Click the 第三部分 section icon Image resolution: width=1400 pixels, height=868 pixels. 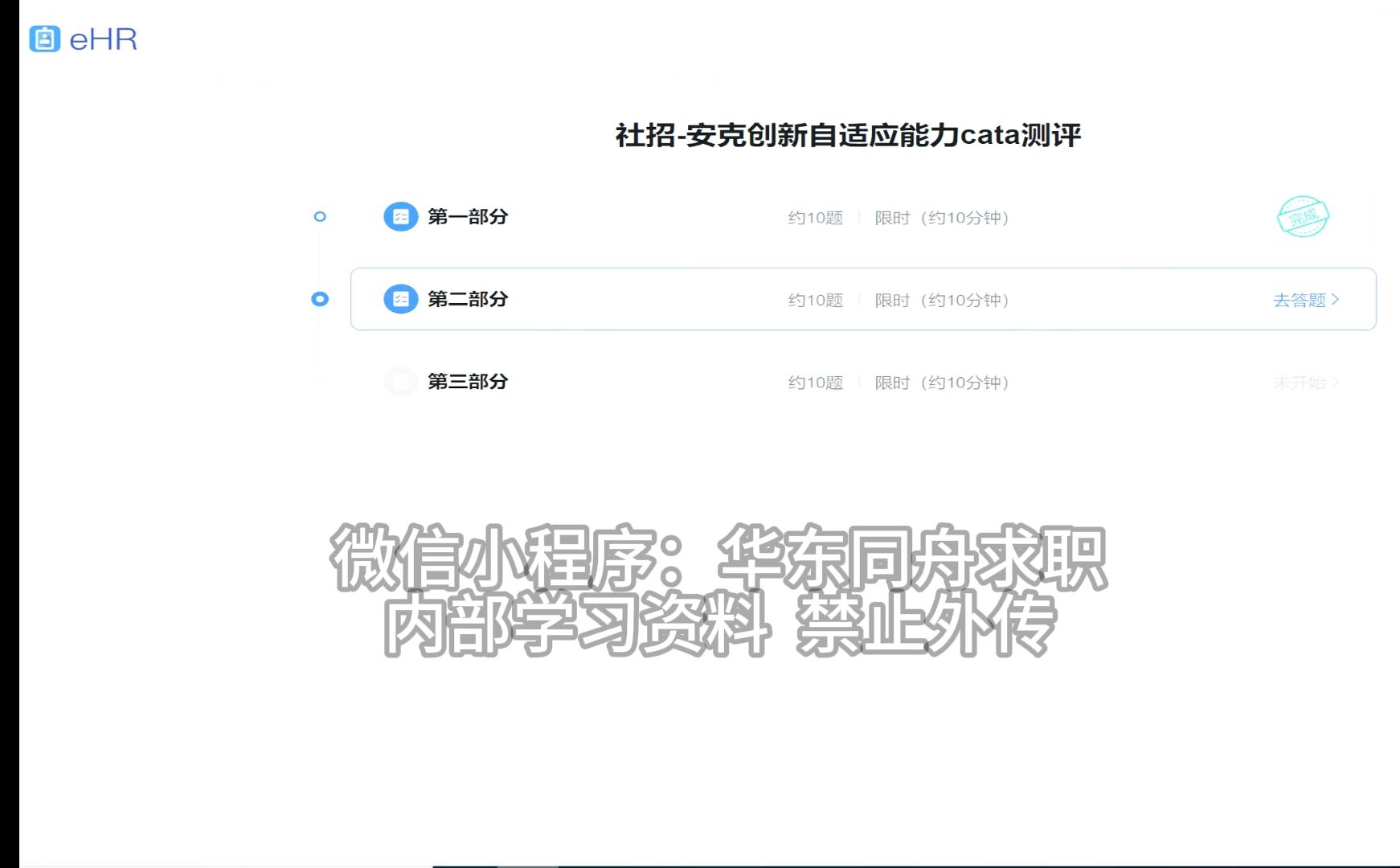pos(400,382)
